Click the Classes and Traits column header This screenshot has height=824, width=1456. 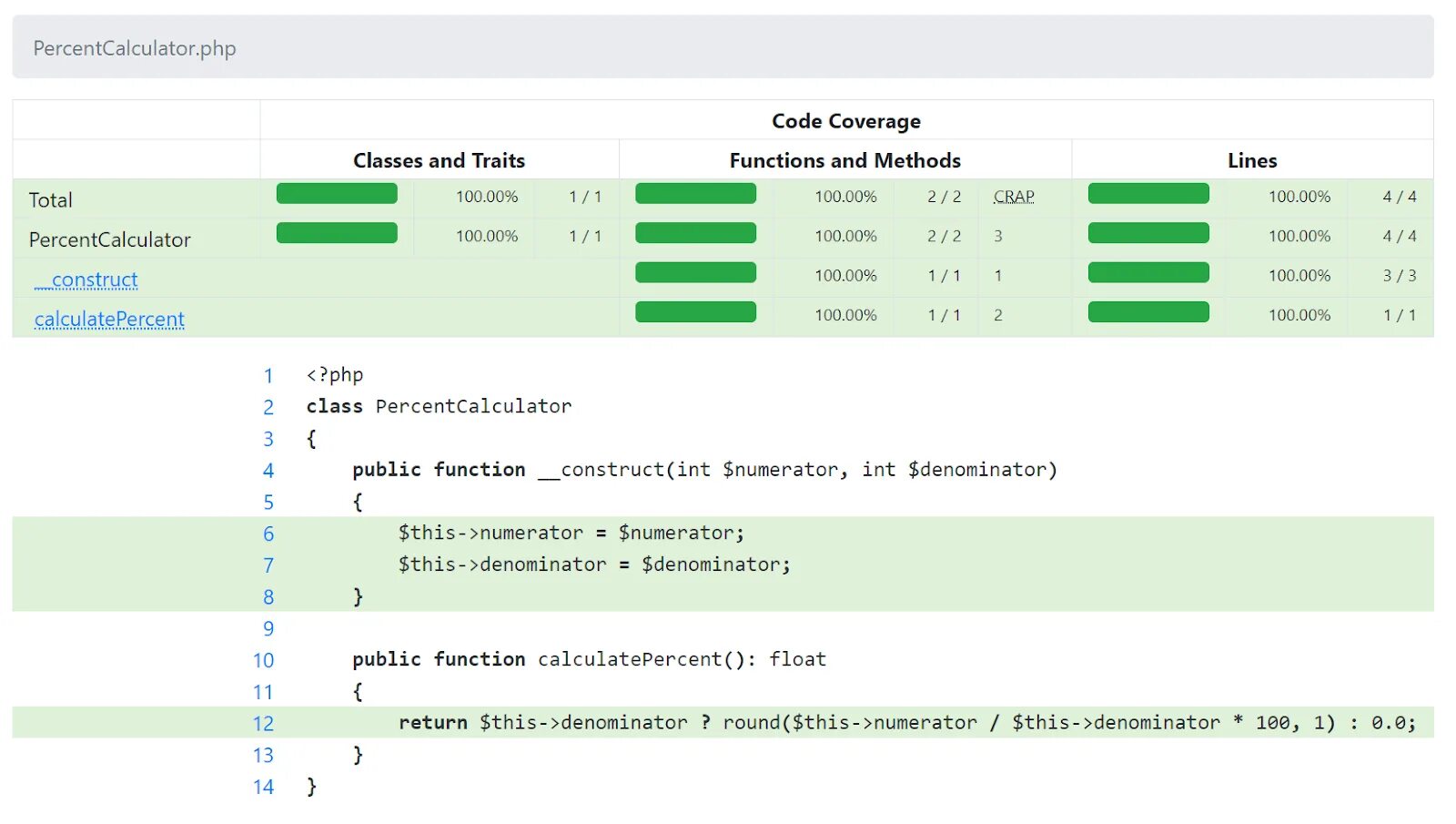[439, 160]
